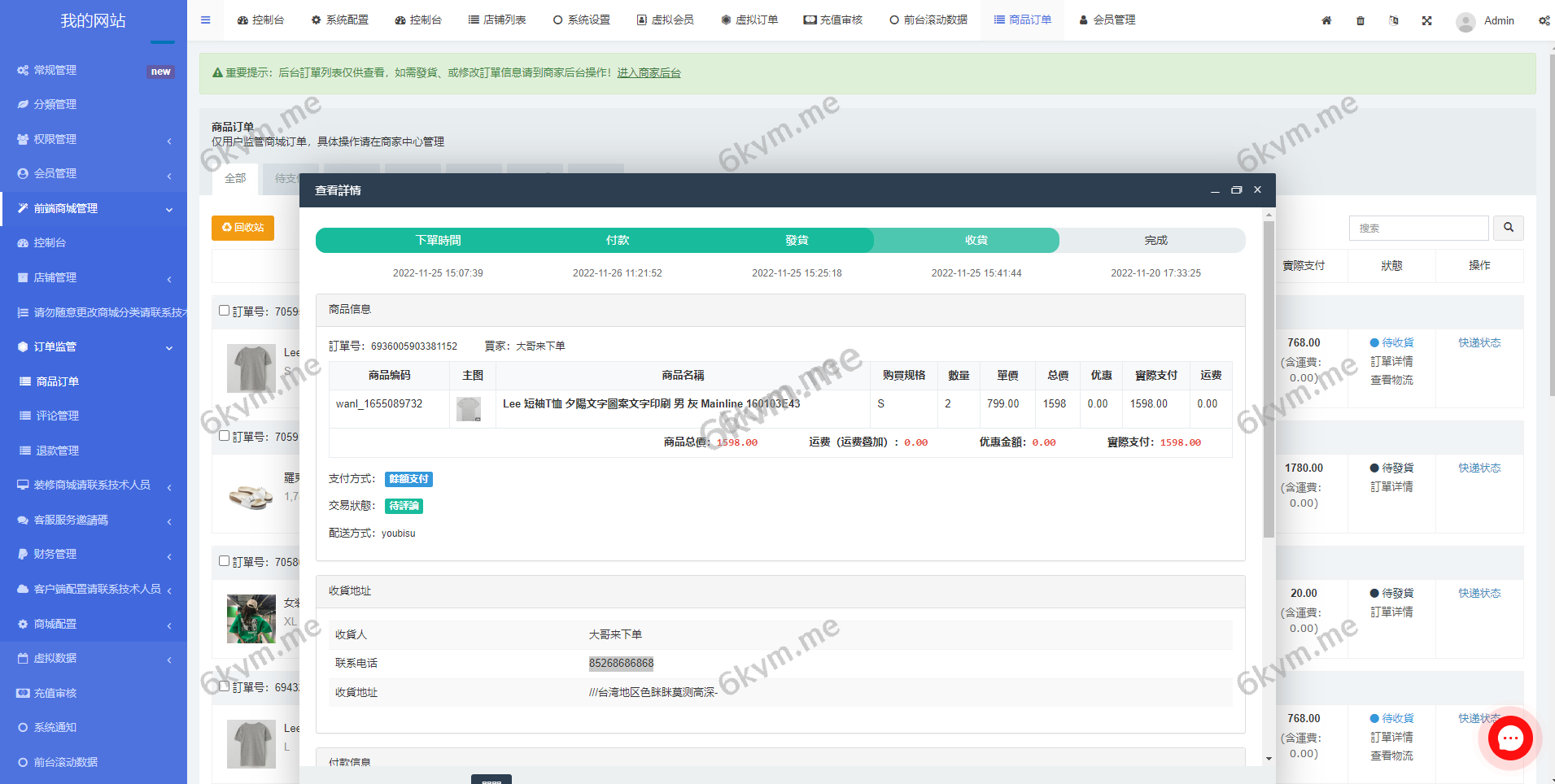This screenshot has width=1555, height=784.
Task: Open the hamburger menu toggle
Action: pos(205,20)
